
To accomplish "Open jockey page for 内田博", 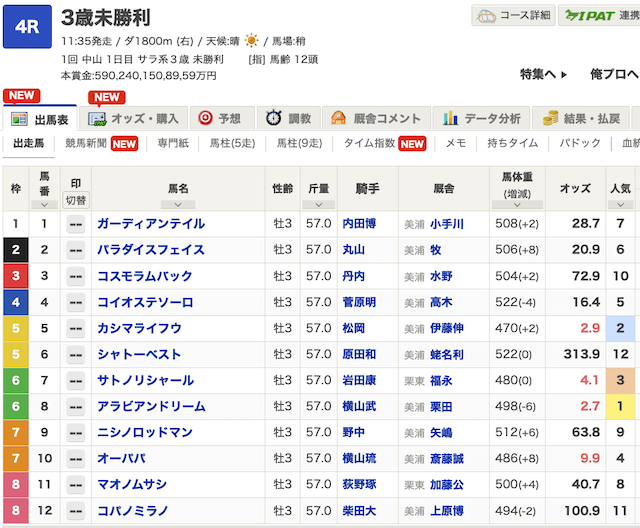I will coord(360,224).
